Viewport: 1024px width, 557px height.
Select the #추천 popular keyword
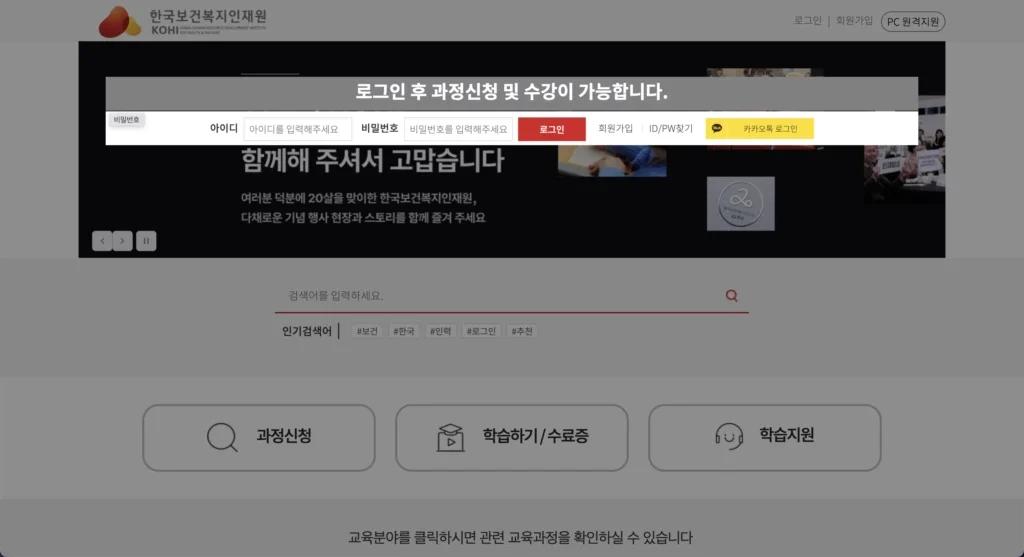coord(522,331)
